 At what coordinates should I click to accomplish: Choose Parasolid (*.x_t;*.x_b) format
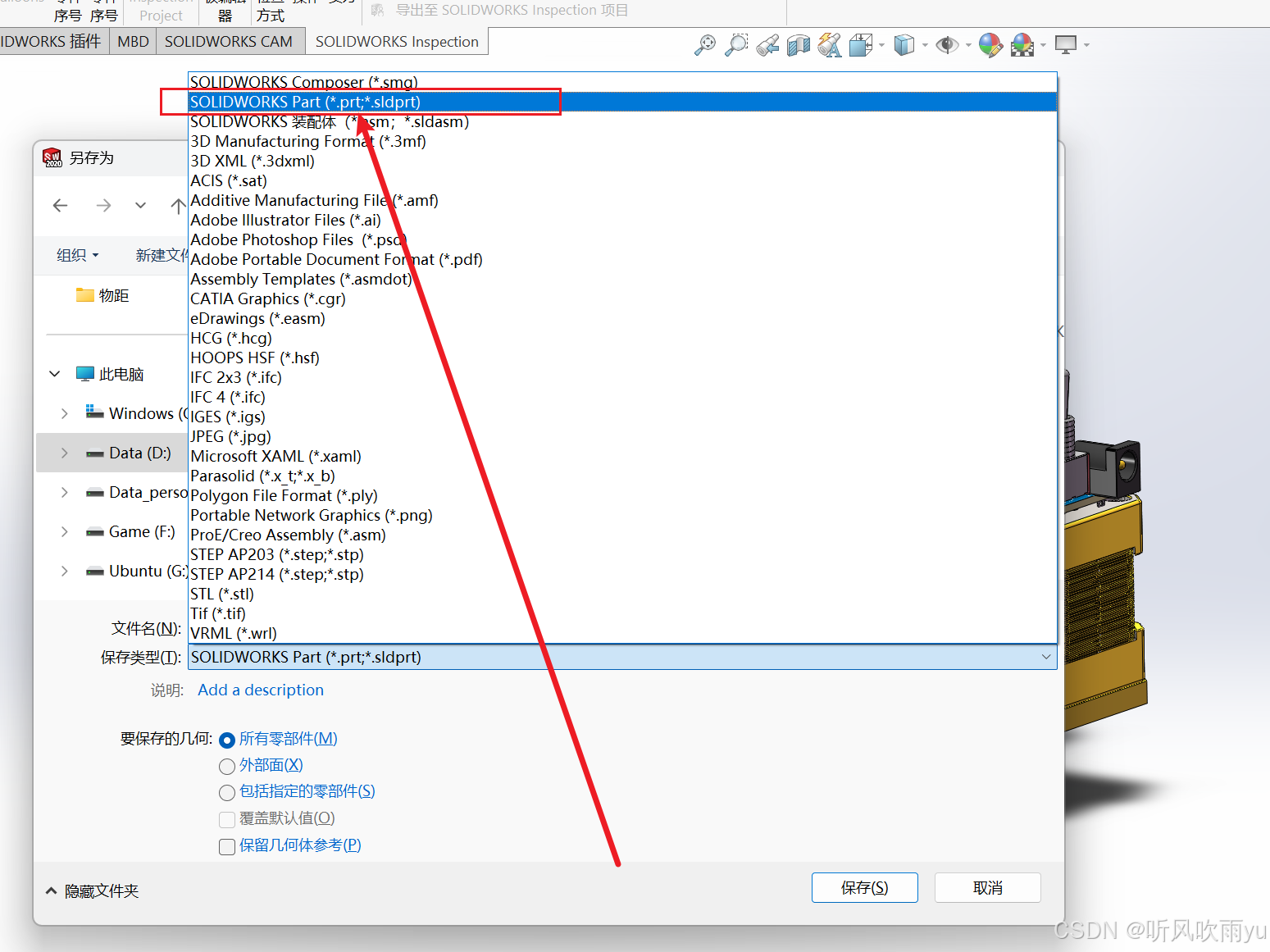[622, 476]
